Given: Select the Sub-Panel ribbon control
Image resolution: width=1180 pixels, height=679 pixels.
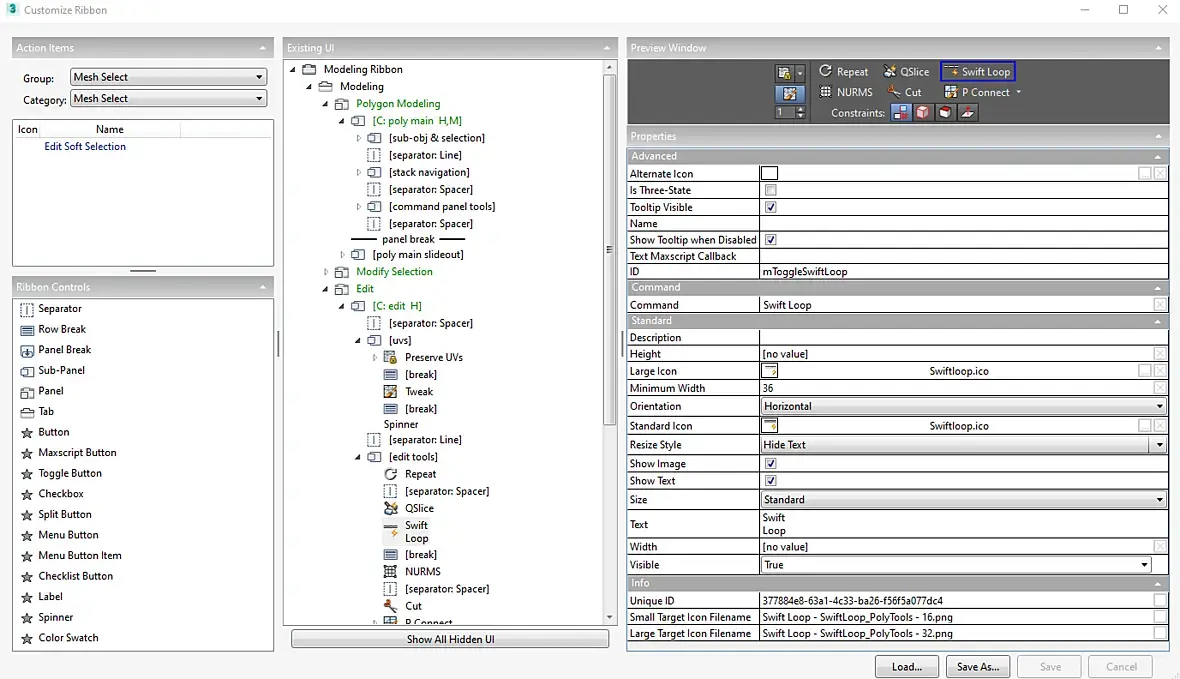Looking at the screenshot, I should 52,370.
